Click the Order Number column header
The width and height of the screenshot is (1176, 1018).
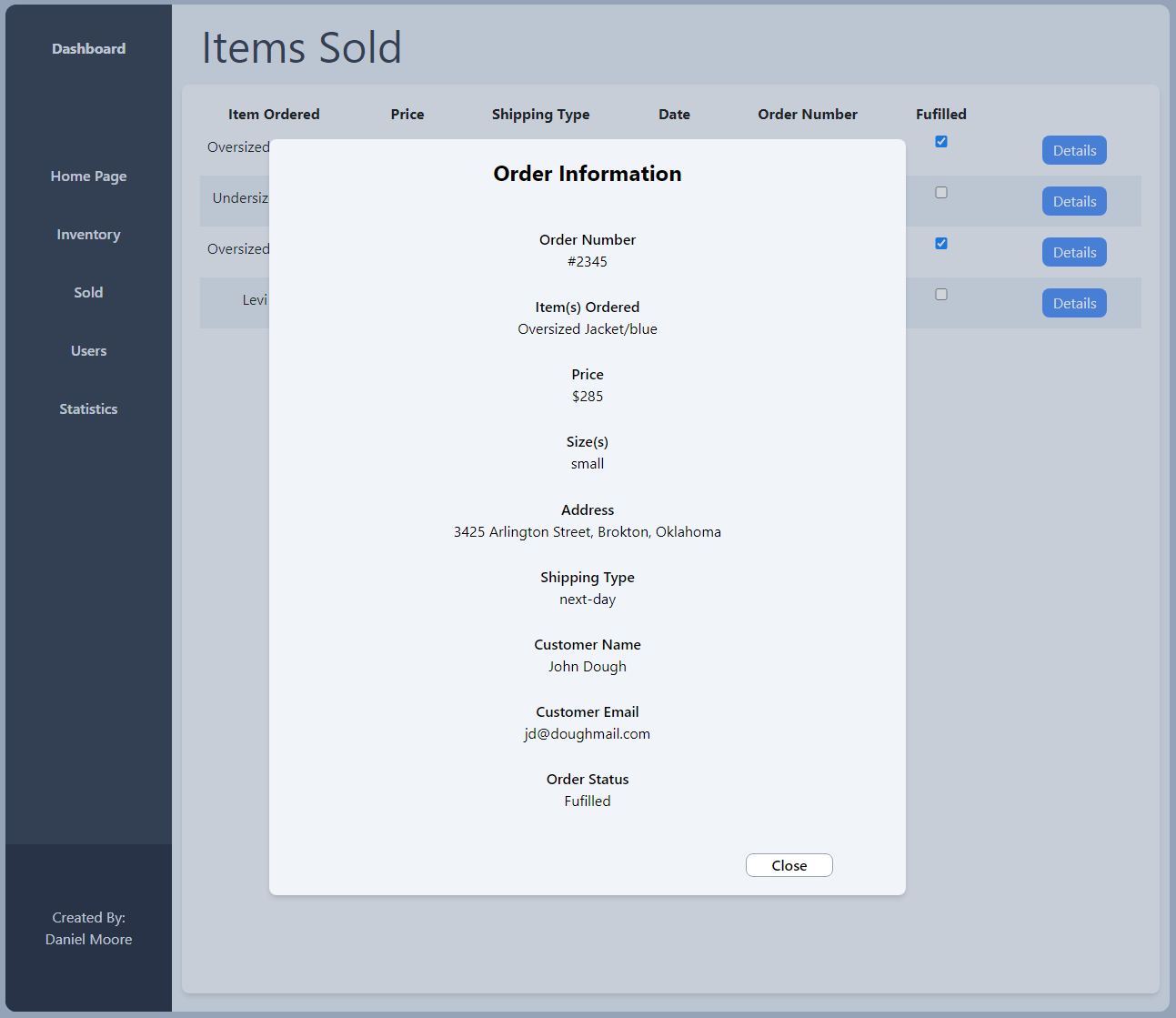(808, 115)
